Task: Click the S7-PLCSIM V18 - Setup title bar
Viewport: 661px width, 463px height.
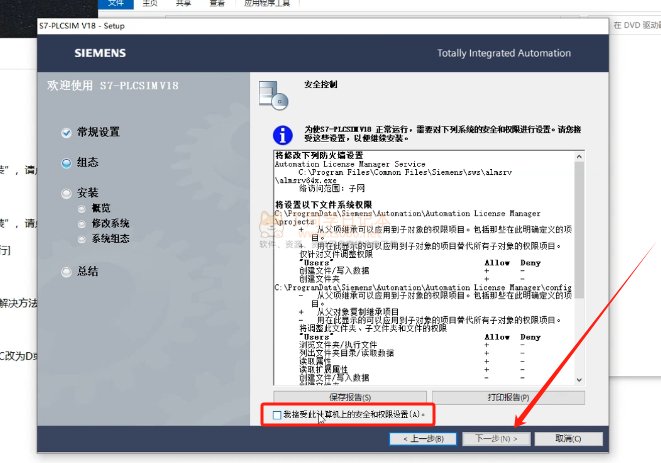Action: point(322,26)
